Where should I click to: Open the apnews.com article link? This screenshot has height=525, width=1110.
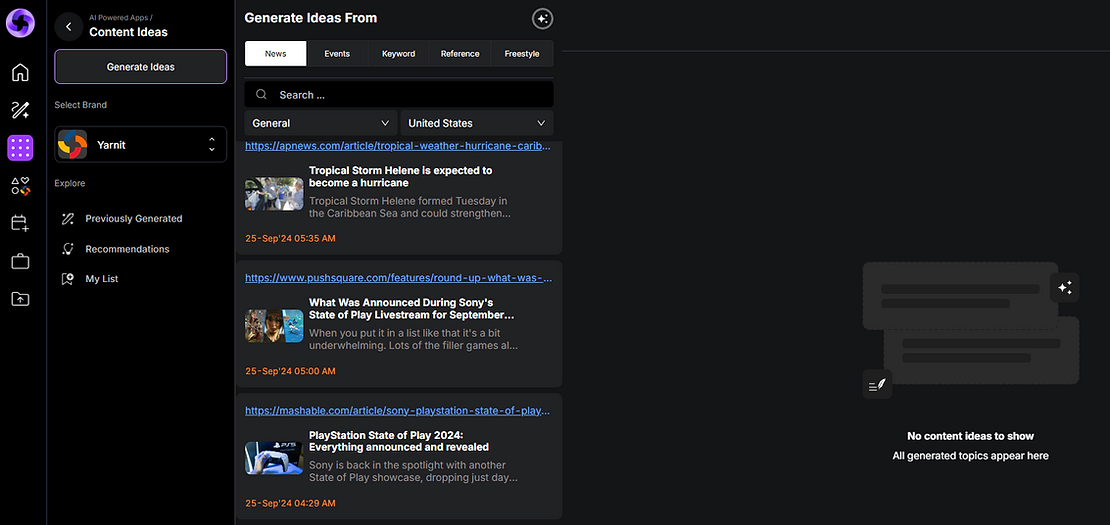398,146
